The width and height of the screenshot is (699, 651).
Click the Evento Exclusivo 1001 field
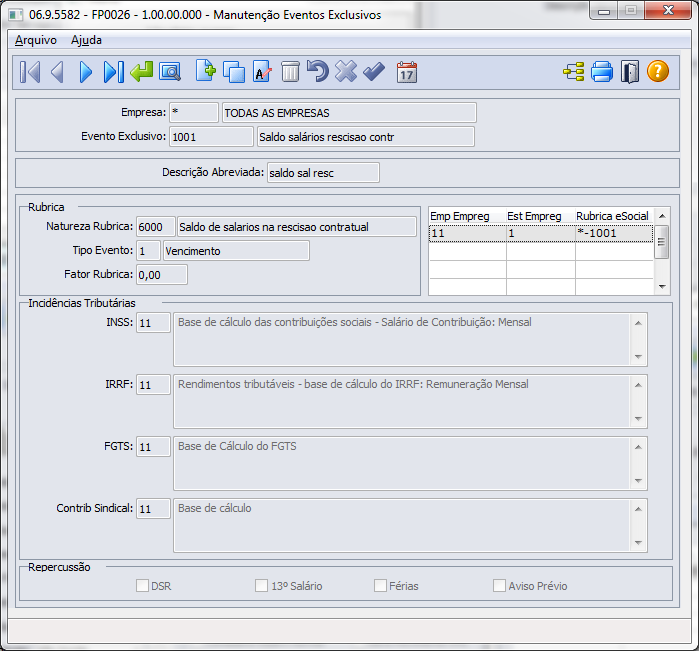(x=211, y=136)
